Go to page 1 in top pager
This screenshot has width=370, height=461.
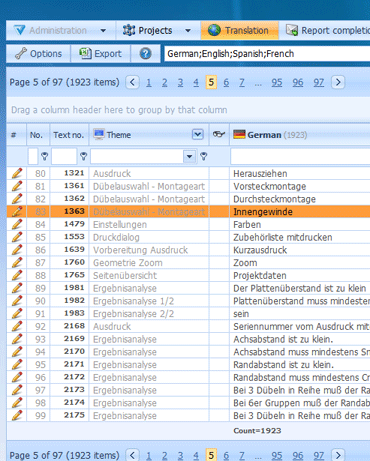(x=149, y=82)
